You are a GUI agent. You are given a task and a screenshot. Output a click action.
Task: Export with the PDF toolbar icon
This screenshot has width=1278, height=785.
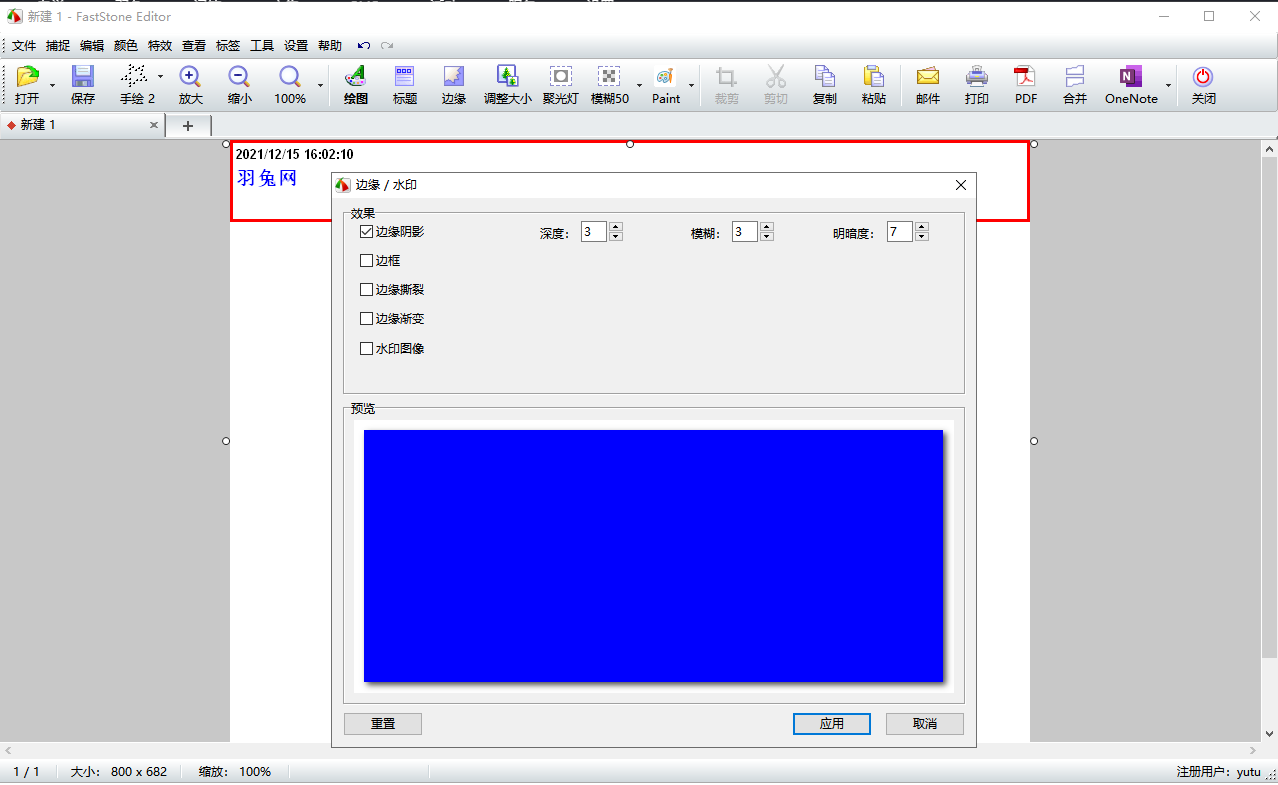click(1025, 86)
